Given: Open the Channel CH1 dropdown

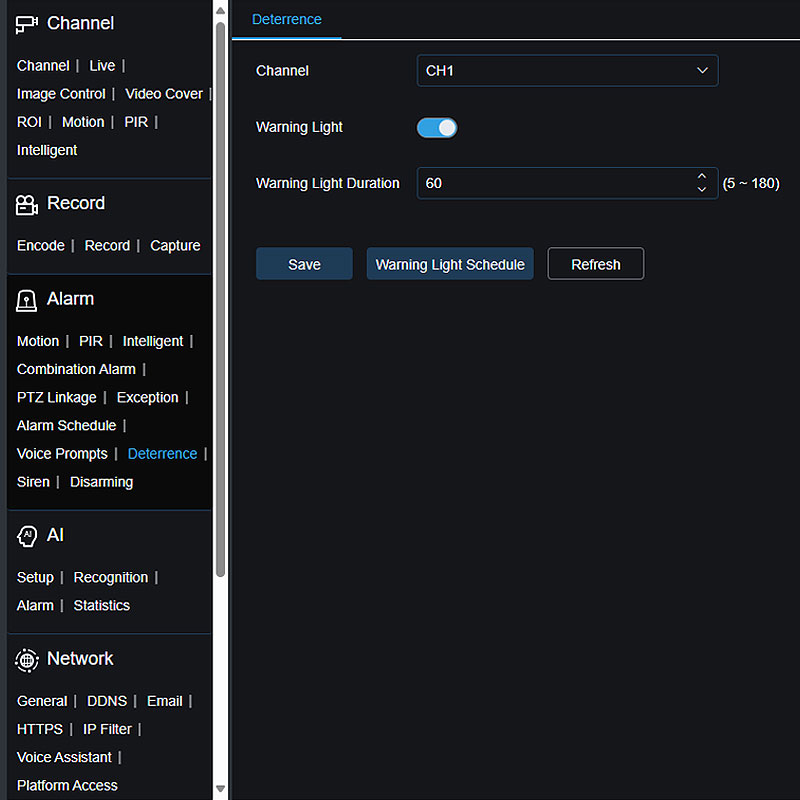Looking at the screenshot, I should (x=567, y=71).
